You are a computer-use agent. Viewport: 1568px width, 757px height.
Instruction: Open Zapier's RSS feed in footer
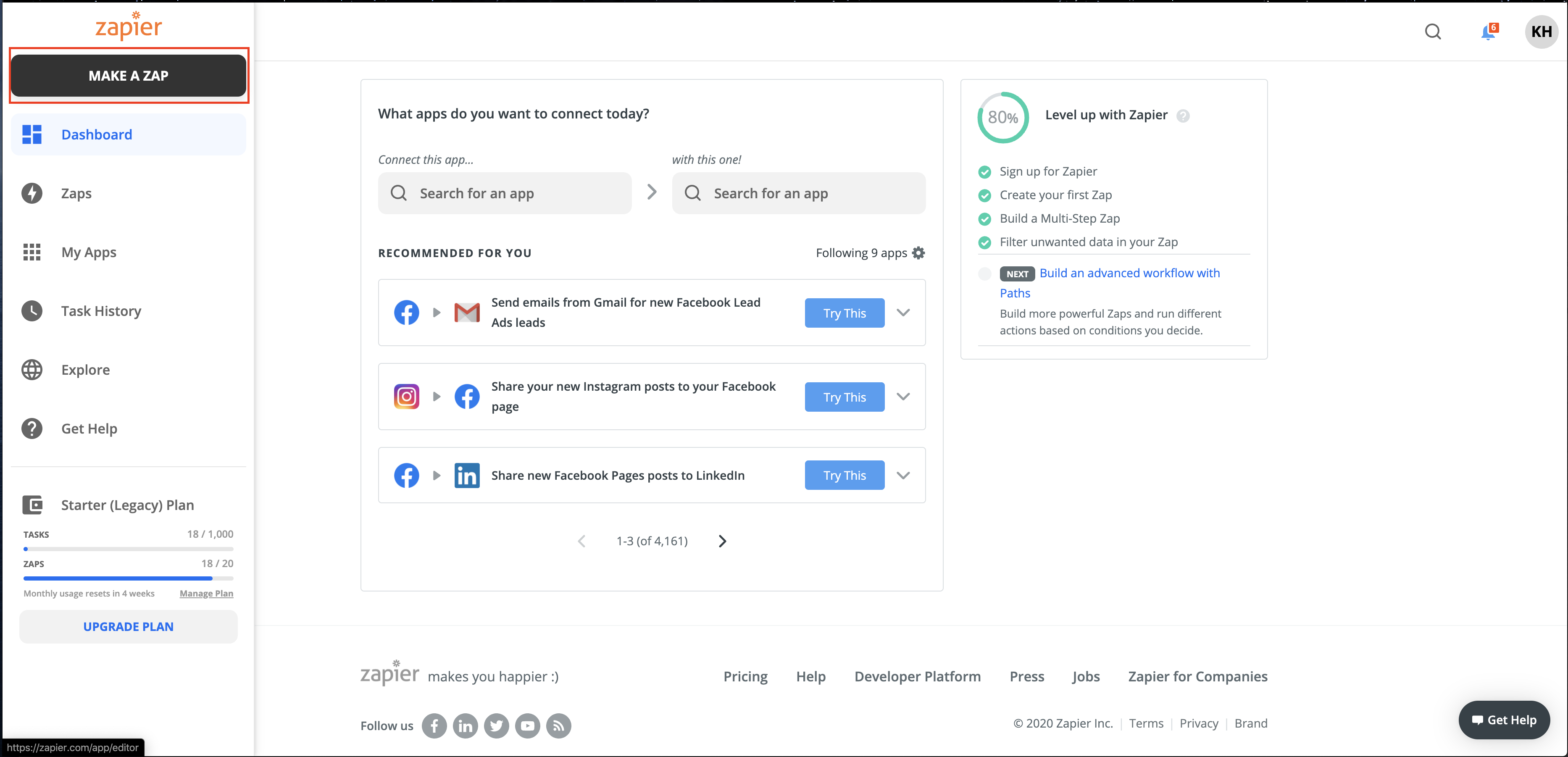[558, 726]
